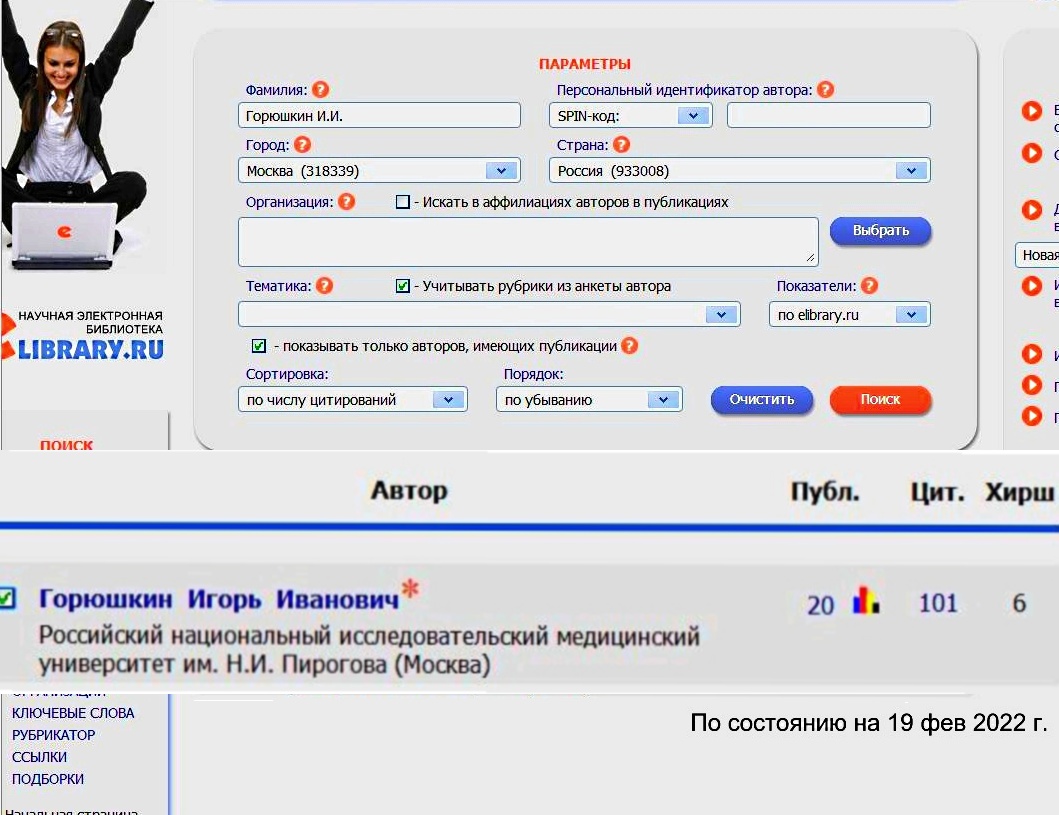The image size is (1059, 815).
Task: Uncheck show only authors with publications
Action: 259,346
